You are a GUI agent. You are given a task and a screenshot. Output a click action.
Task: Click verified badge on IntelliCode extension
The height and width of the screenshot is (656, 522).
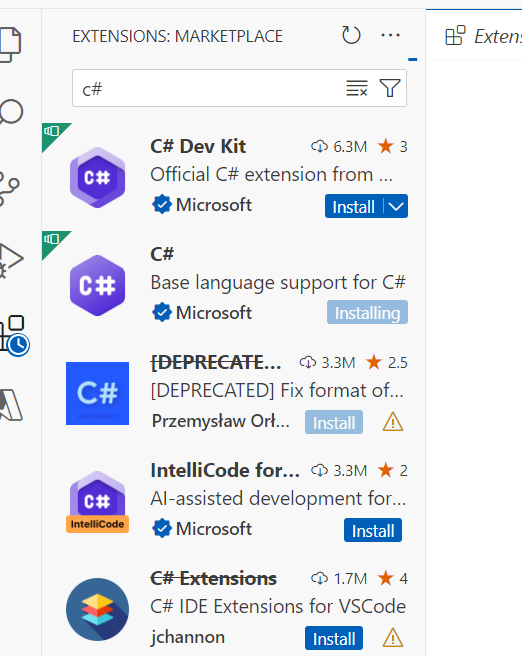(161, 528)
